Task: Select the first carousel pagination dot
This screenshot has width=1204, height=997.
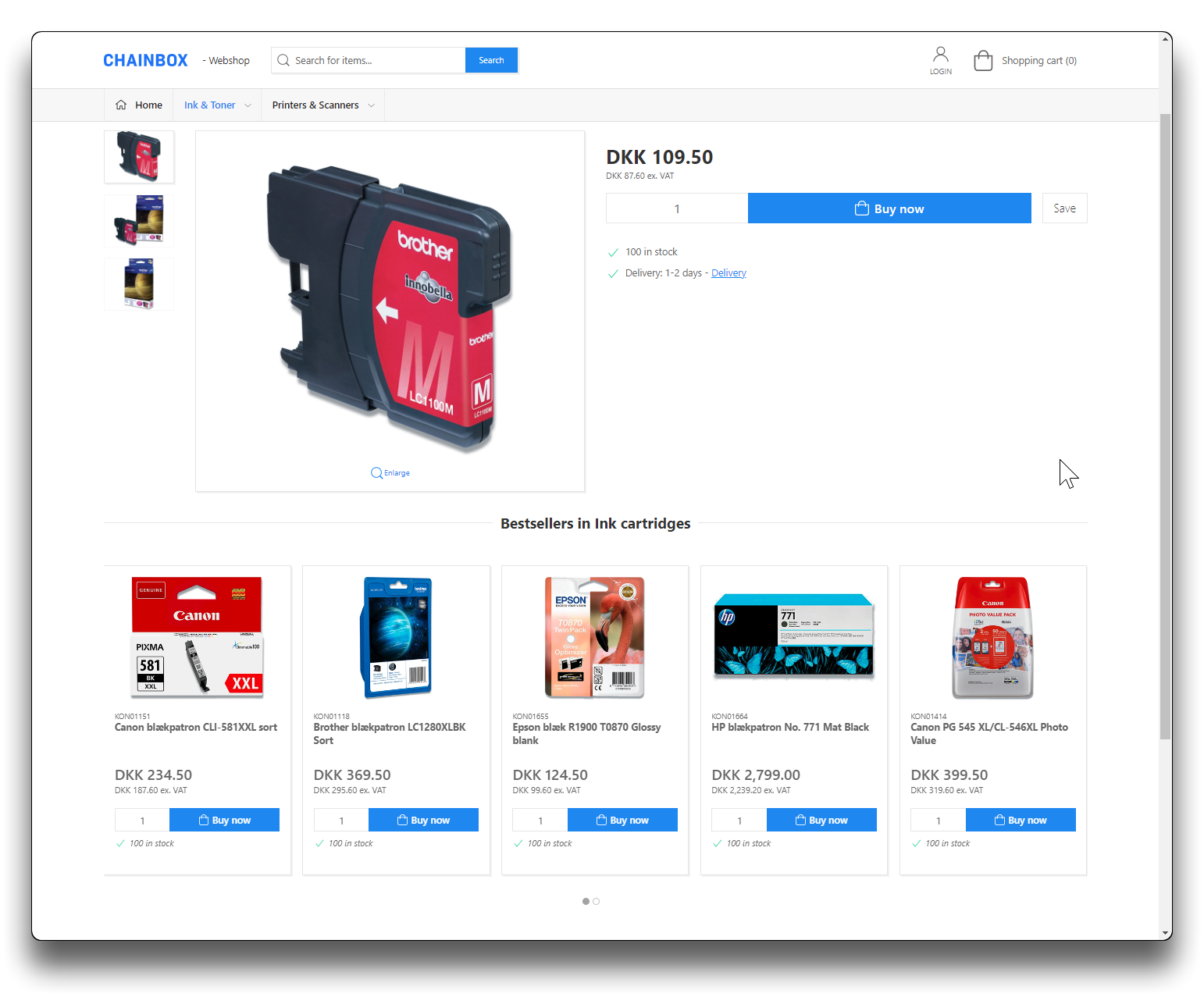Action: [x=586, y=901]
